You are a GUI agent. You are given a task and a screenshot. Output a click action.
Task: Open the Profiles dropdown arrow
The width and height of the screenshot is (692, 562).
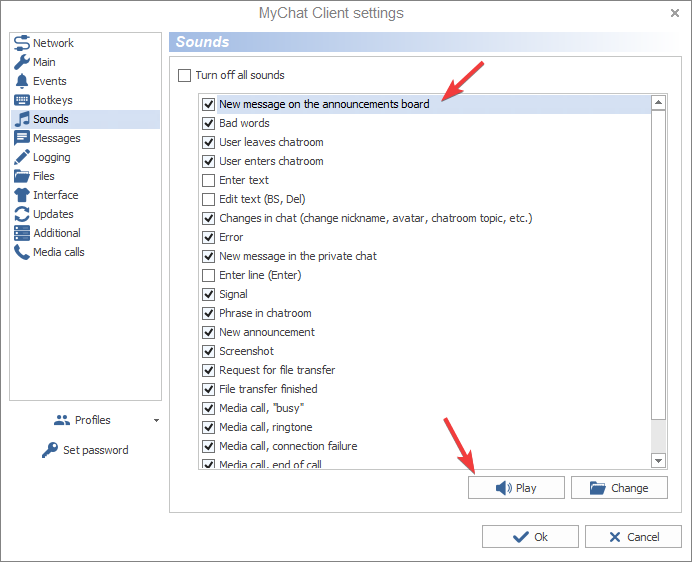(156, 421)
